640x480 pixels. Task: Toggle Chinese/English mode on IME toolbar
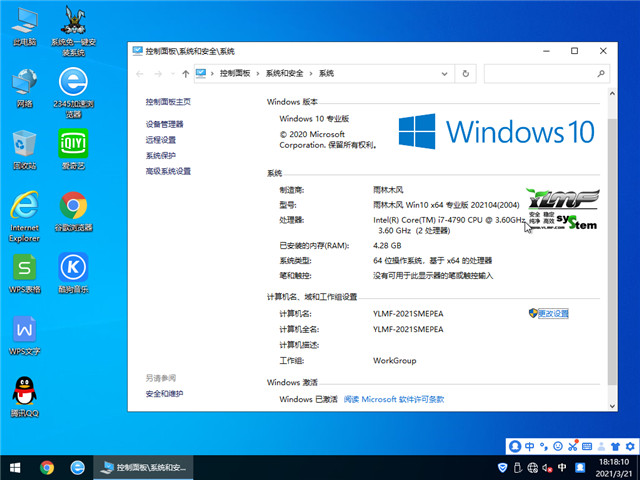(x=529, y=446)
